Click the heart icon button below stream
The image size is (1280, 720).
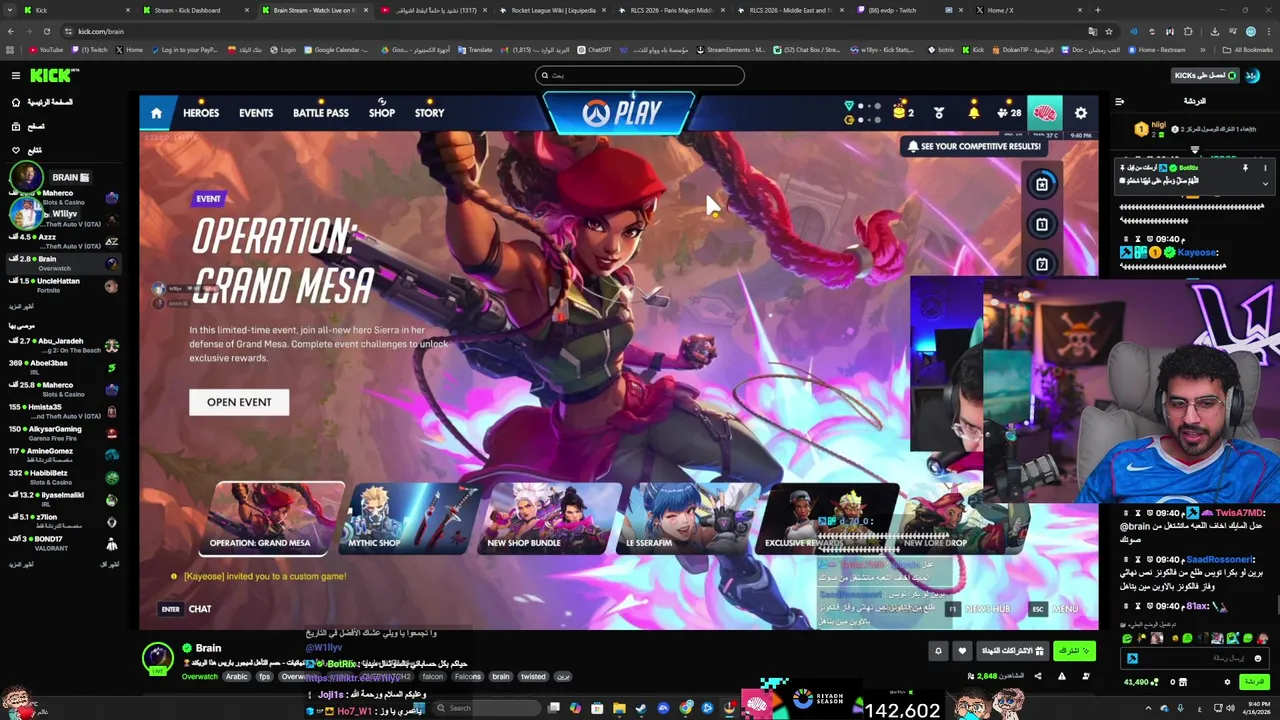962,651
